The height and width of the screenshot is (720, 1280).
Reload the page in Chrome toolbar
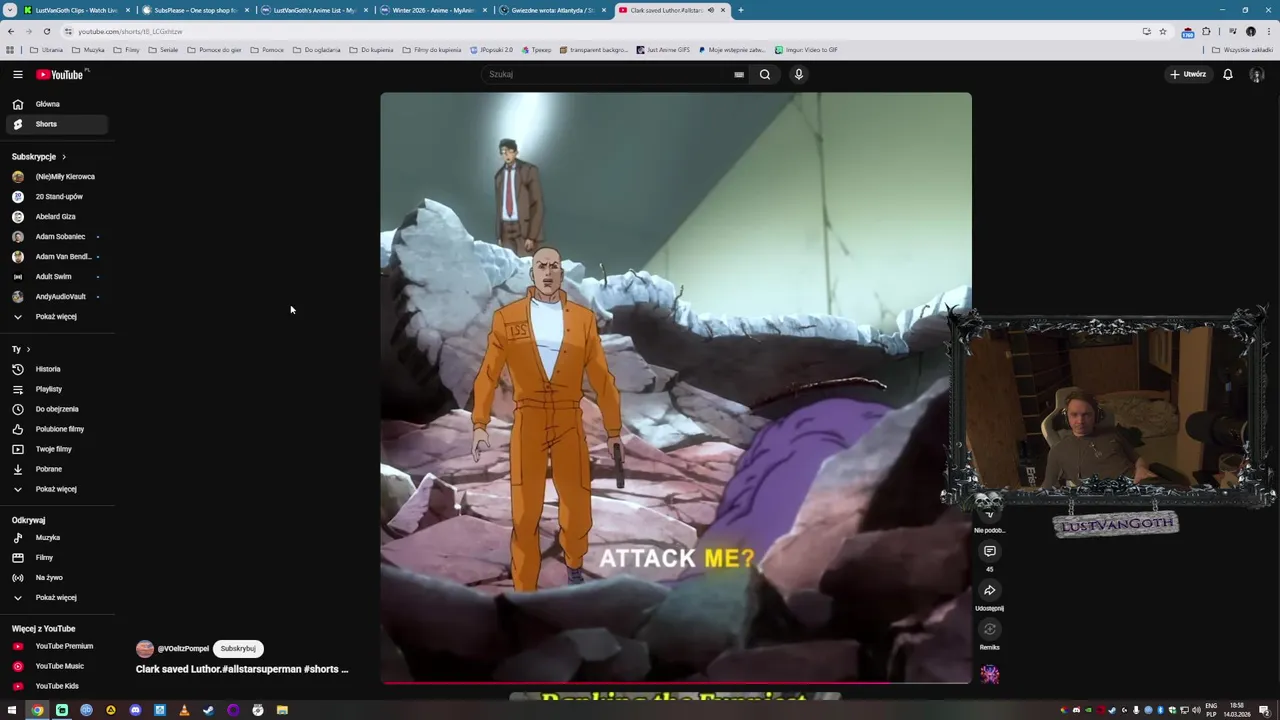pyautogui.click(x=47, y=31)
